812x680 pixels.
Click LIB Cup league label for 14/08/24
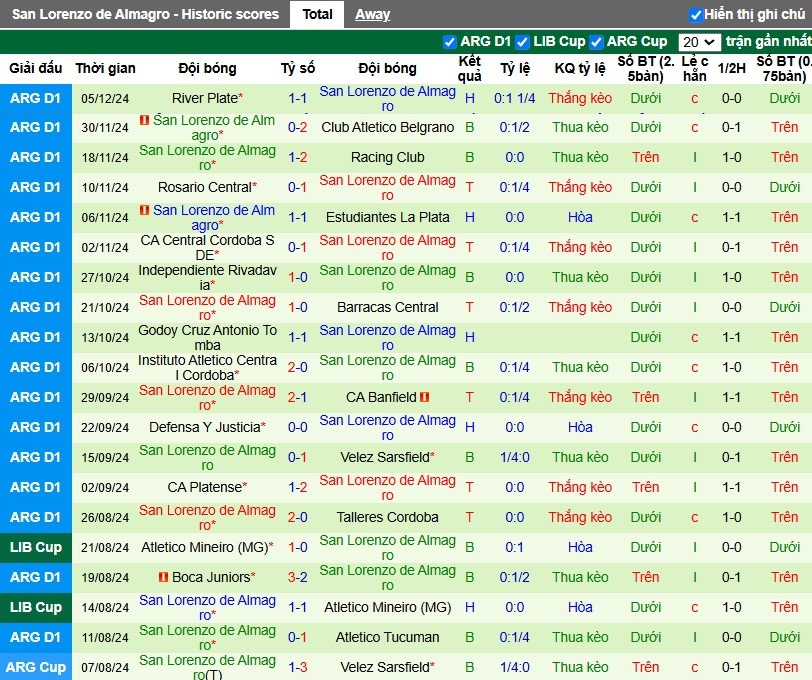35,607
